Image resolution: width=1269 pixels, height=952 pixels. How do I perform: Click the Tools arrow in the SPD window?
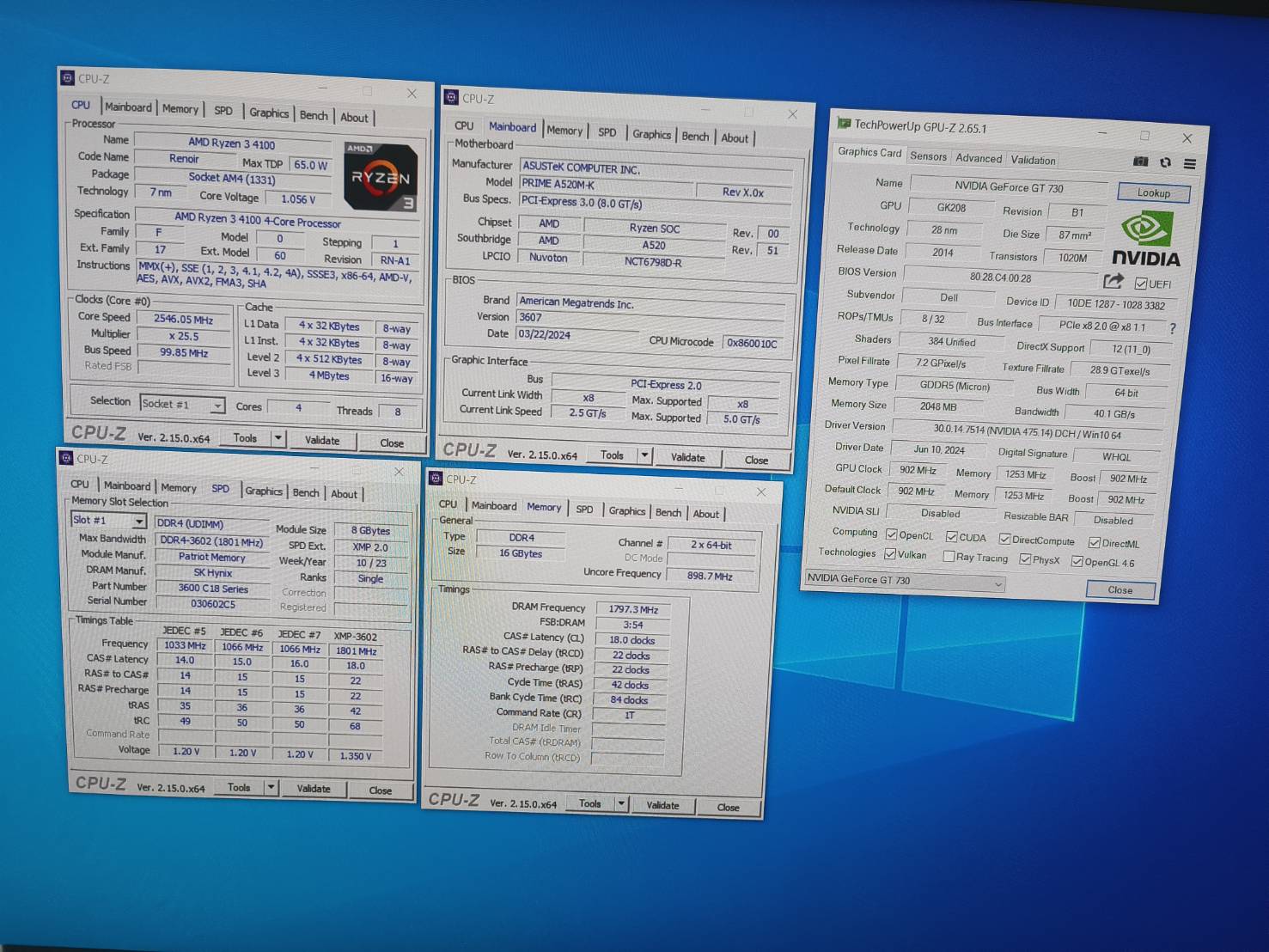click(271, 787)
